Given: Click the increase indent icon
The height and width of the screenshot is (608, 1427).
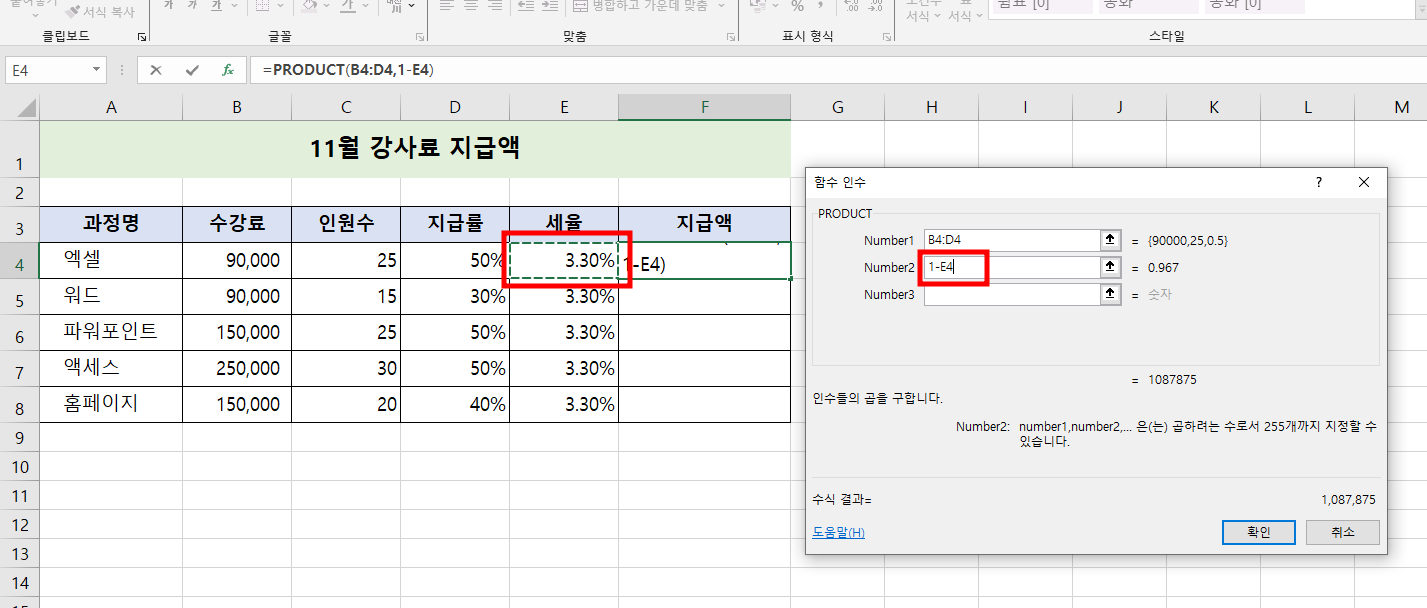Looking at the screenshot, I should coord(549,6).
